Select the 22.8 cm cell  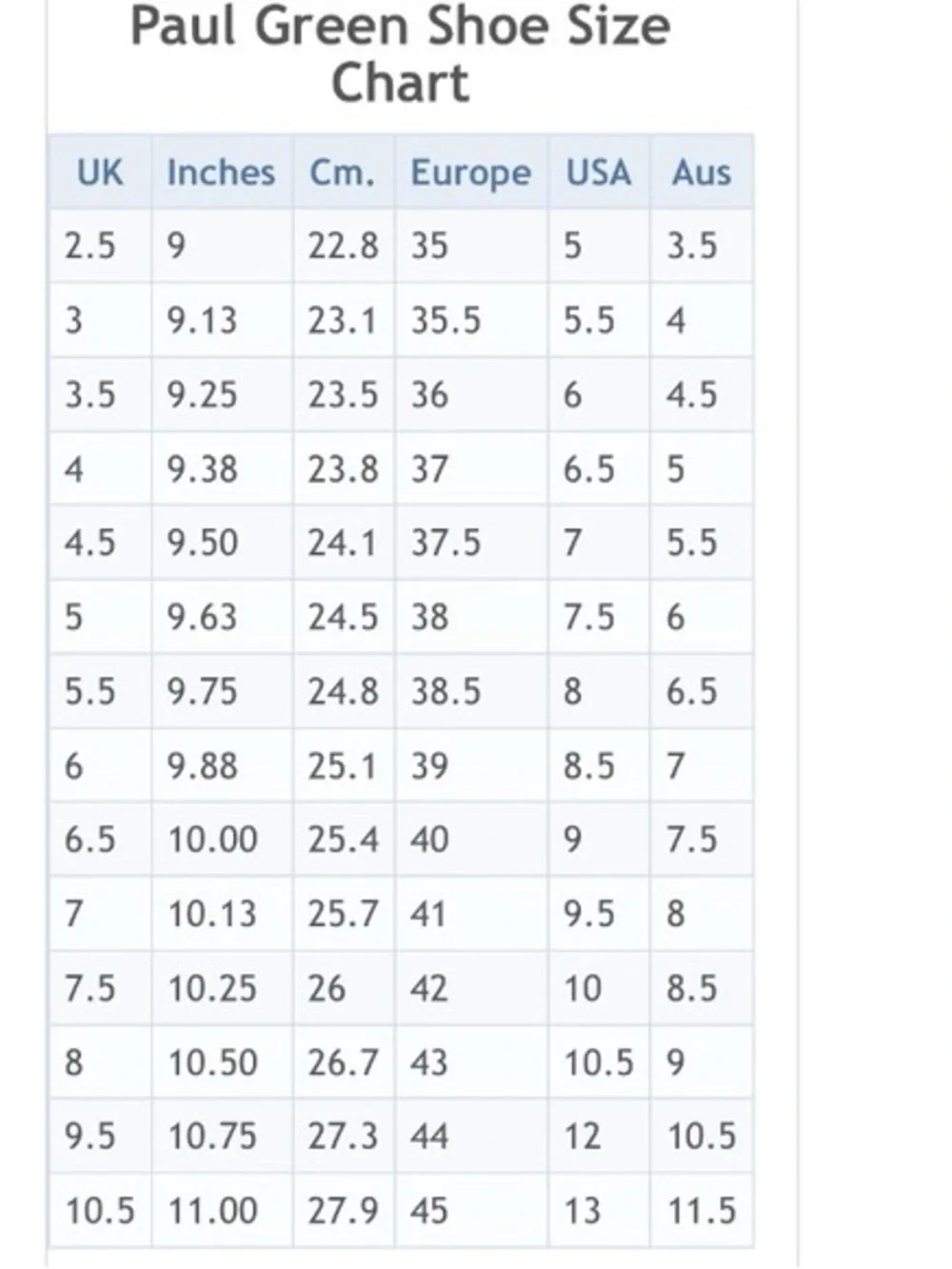[x=343, y=246]
